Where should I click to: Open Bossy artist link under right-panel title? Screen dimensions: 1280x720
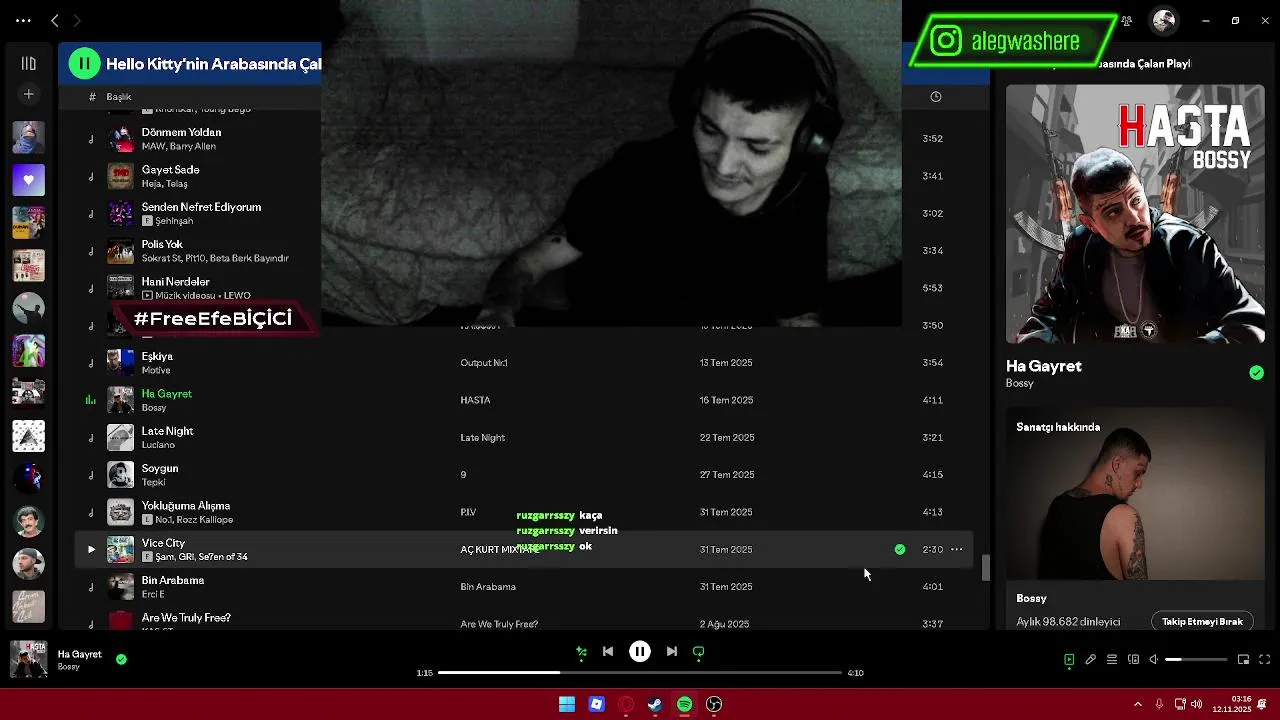click(x=1019, y=384)
